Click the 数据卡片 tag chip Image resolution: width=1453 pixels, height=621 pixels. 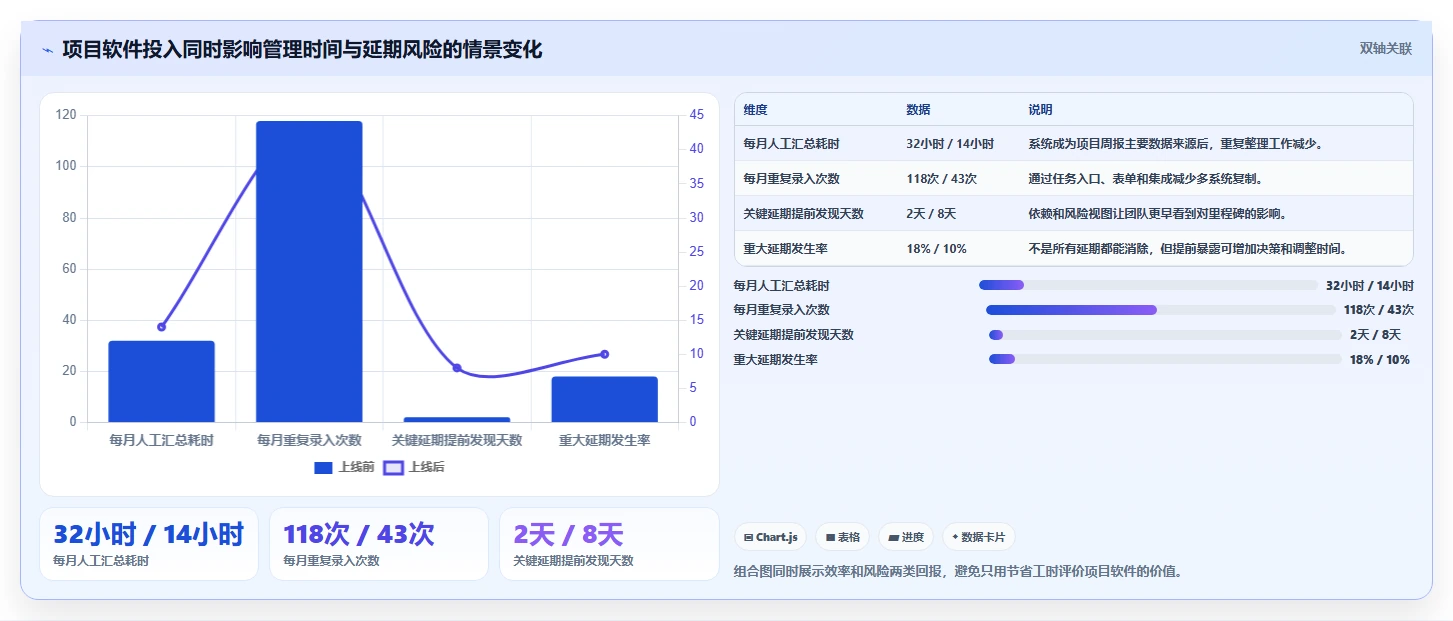(978, 537)
